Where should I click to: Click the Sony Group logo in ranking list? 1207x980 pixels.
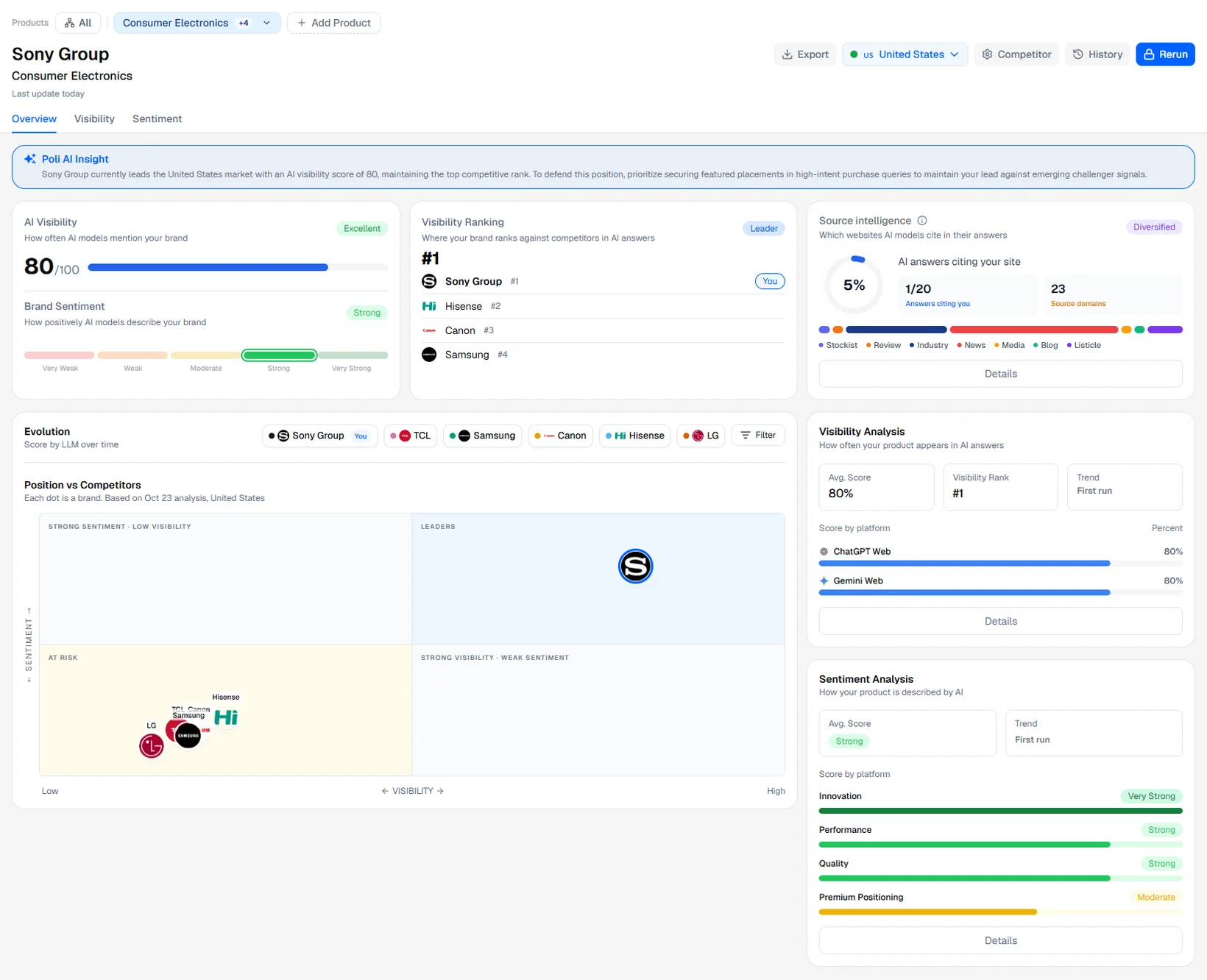pyautogui.click(x=429, y=281)
